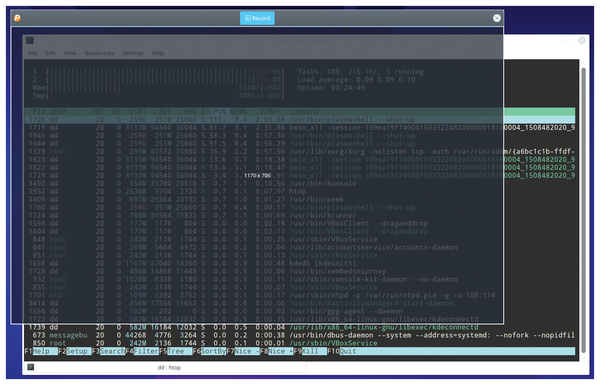Click F7 Nice - in htop footer

(x=243, y=351)
